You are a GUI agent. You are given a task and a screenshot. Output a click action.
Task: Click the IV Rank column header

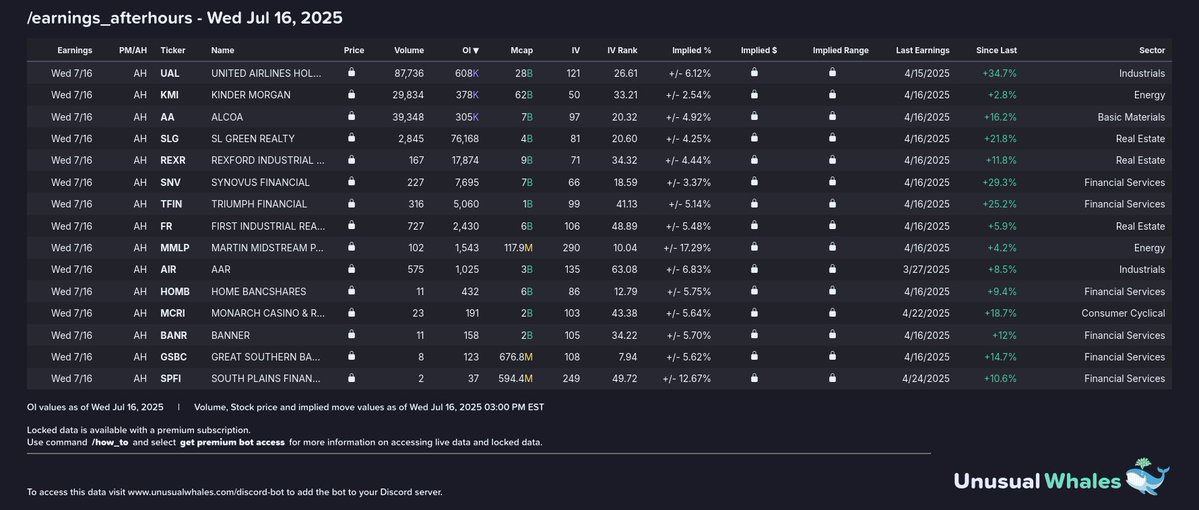[622, 50]
